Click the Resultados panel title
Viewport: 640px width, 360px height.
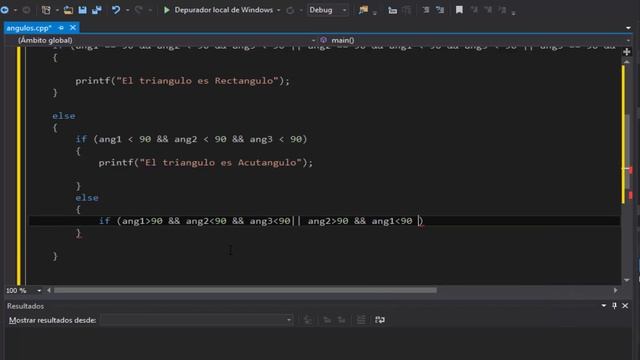click(x=25, y=306)
